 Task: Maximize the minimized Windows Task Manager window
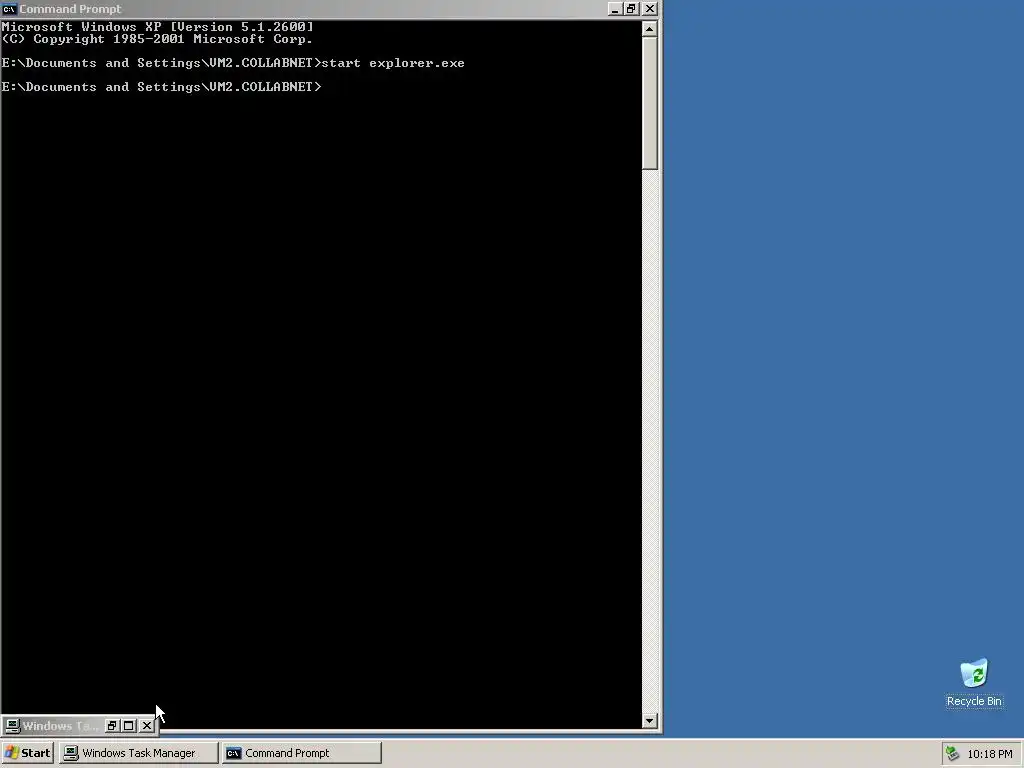129,726
